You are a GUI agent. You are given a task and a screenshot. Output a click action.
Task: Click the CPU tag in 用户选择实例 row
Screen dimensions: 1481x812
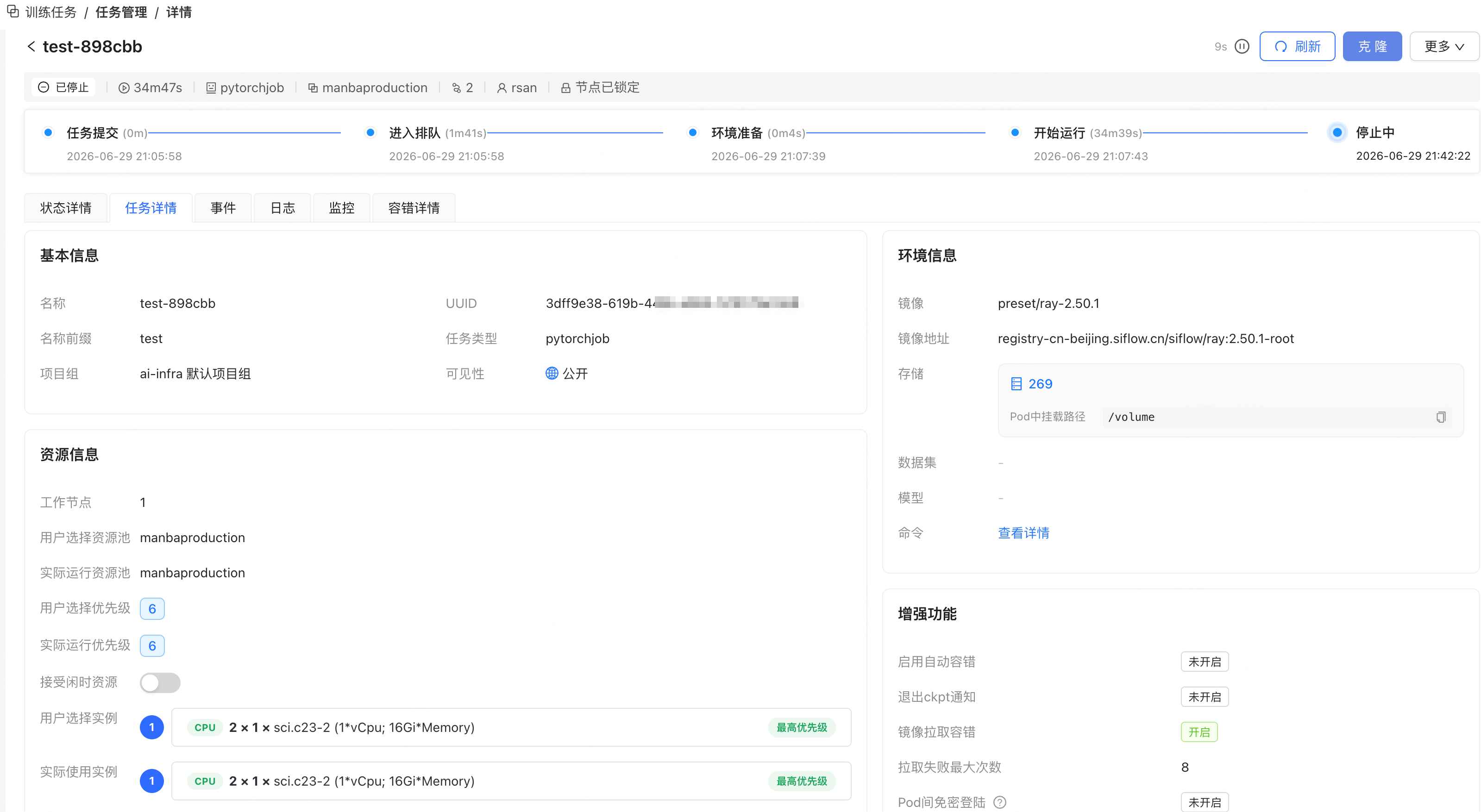click(x=205, y=728)
